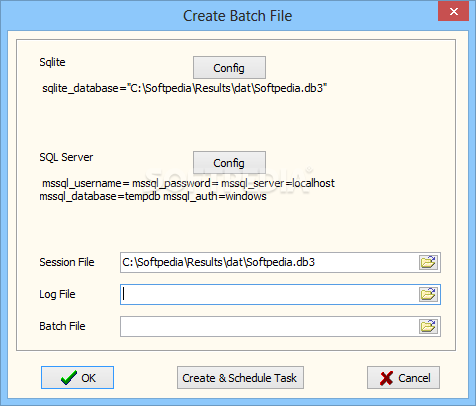Image resolution: width=476 pixels, height=406 pixels.
Task: Click the SQL Server section label
Action: pos(66,157)
